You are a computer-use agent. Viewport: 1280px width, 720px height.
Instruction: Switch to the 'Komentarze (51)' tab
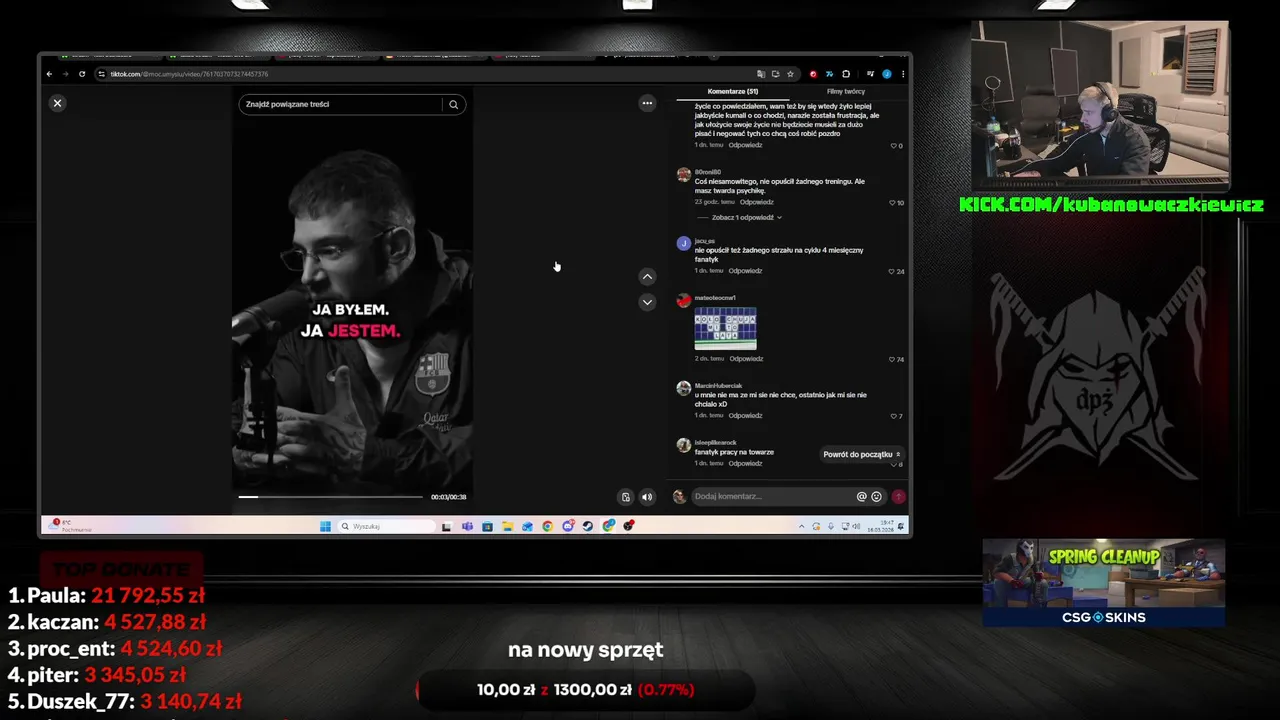[x=733, y=91]
